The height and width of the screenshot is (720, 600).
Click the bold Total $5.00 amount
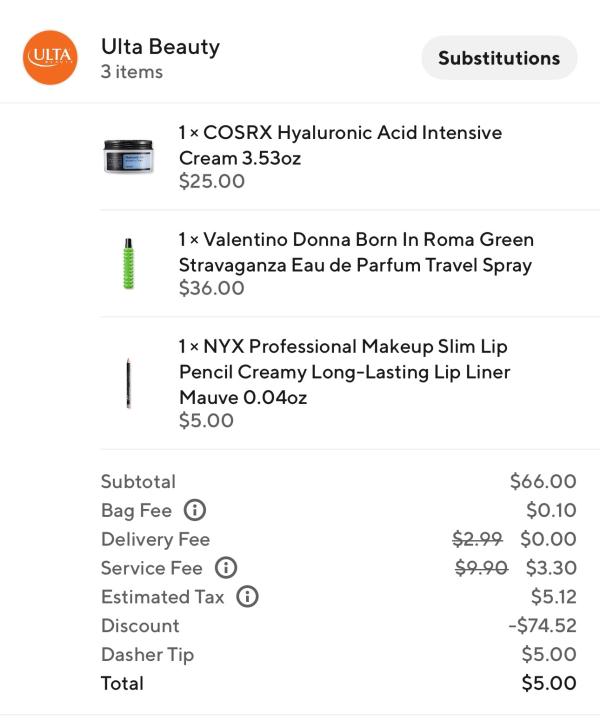[549, 683]
